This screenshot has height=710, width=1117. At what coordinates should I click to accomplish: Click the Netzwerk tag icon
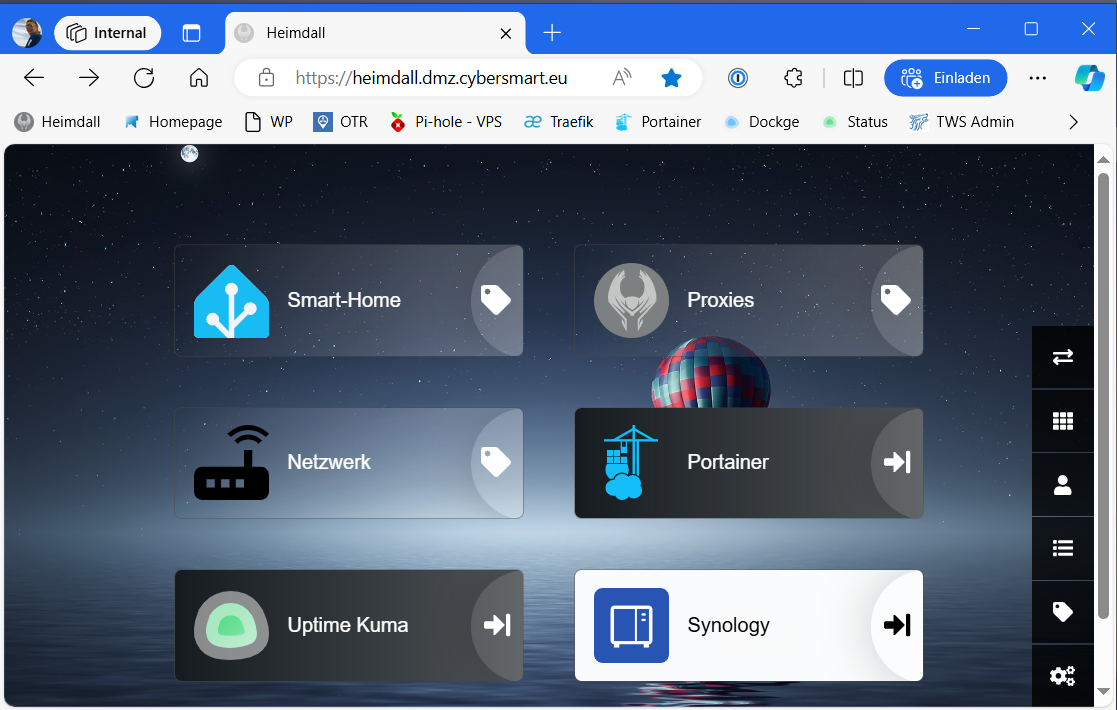point(496,462)
